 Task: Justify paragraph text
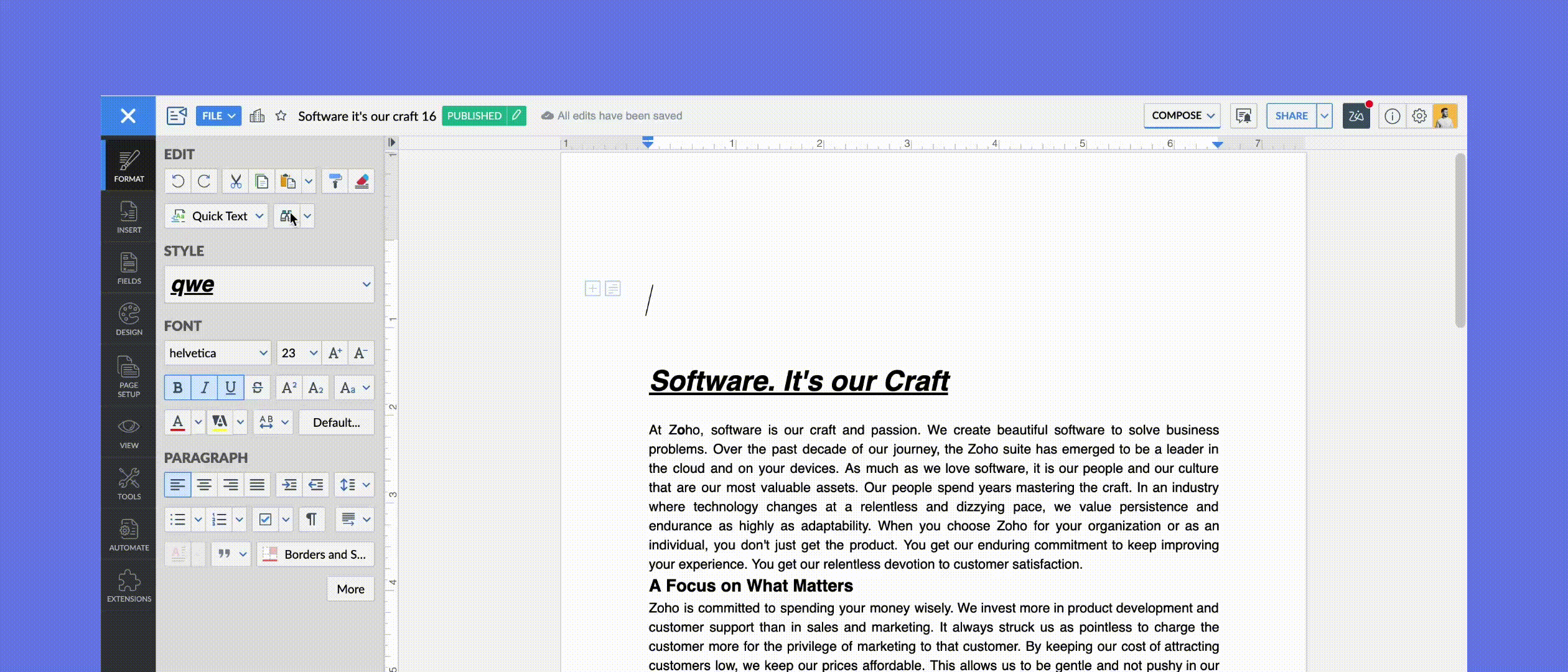(x=257, y=485)
